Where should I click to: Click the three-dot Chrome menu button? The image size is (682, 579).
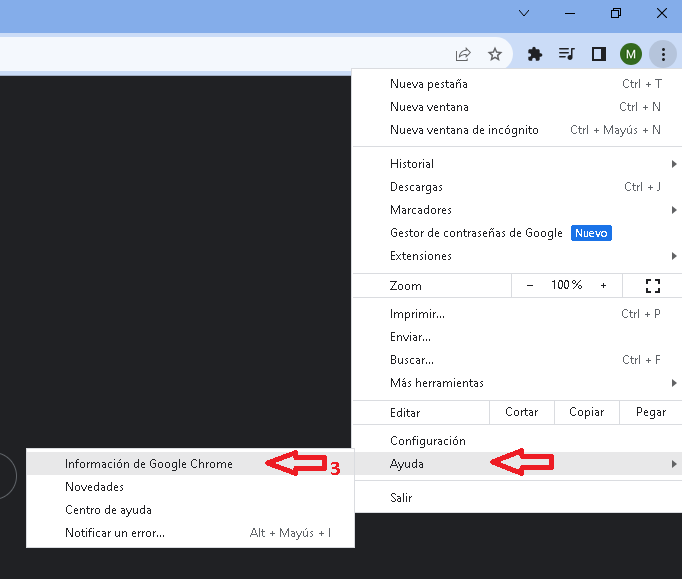[x=663, y=54]
